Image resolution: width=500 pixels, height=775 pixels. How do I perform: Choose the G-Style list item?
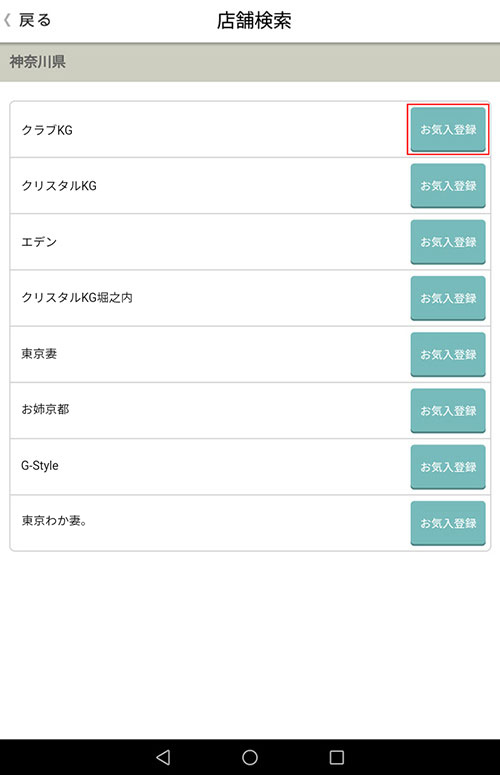tap(250, 467)
